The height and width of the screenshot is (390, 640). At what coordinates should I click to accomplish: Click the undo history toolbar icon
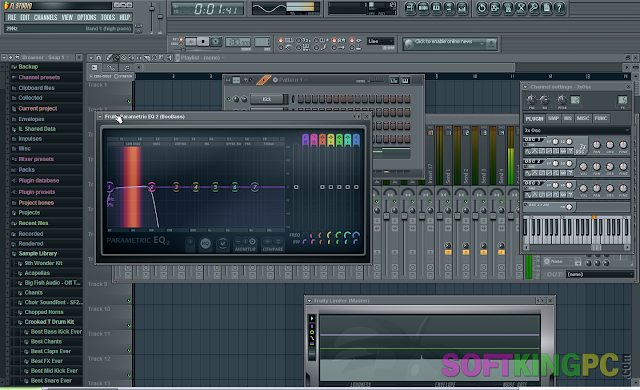click(x=482, y=8)
